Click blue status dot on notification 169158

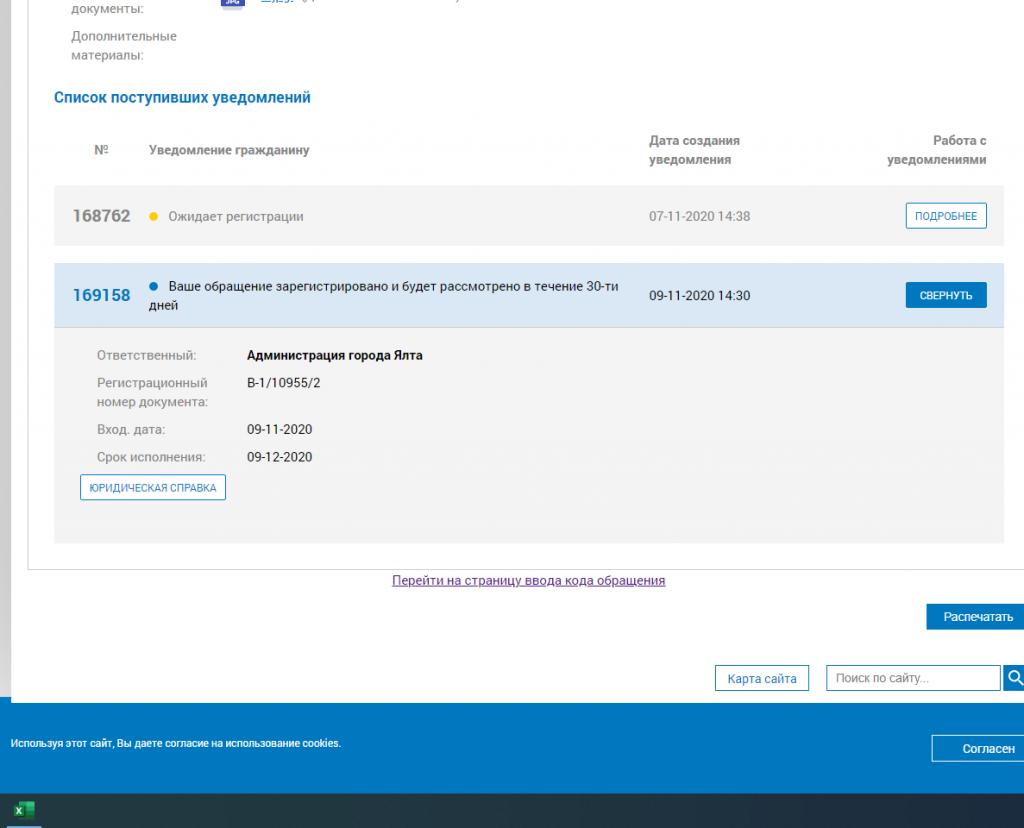pyautogui.click(x=153, y=287)
